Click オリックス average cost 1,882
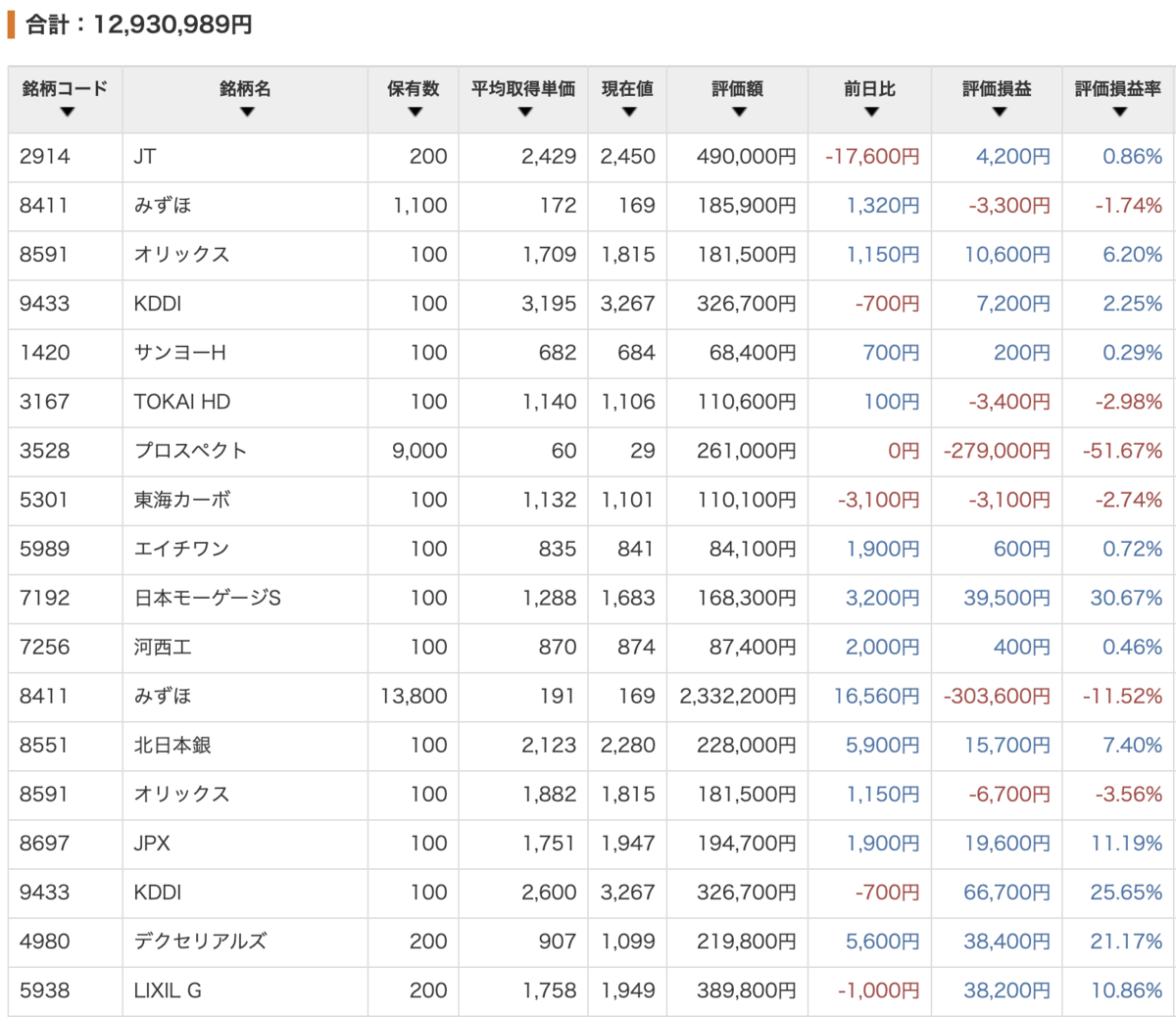 549,794
